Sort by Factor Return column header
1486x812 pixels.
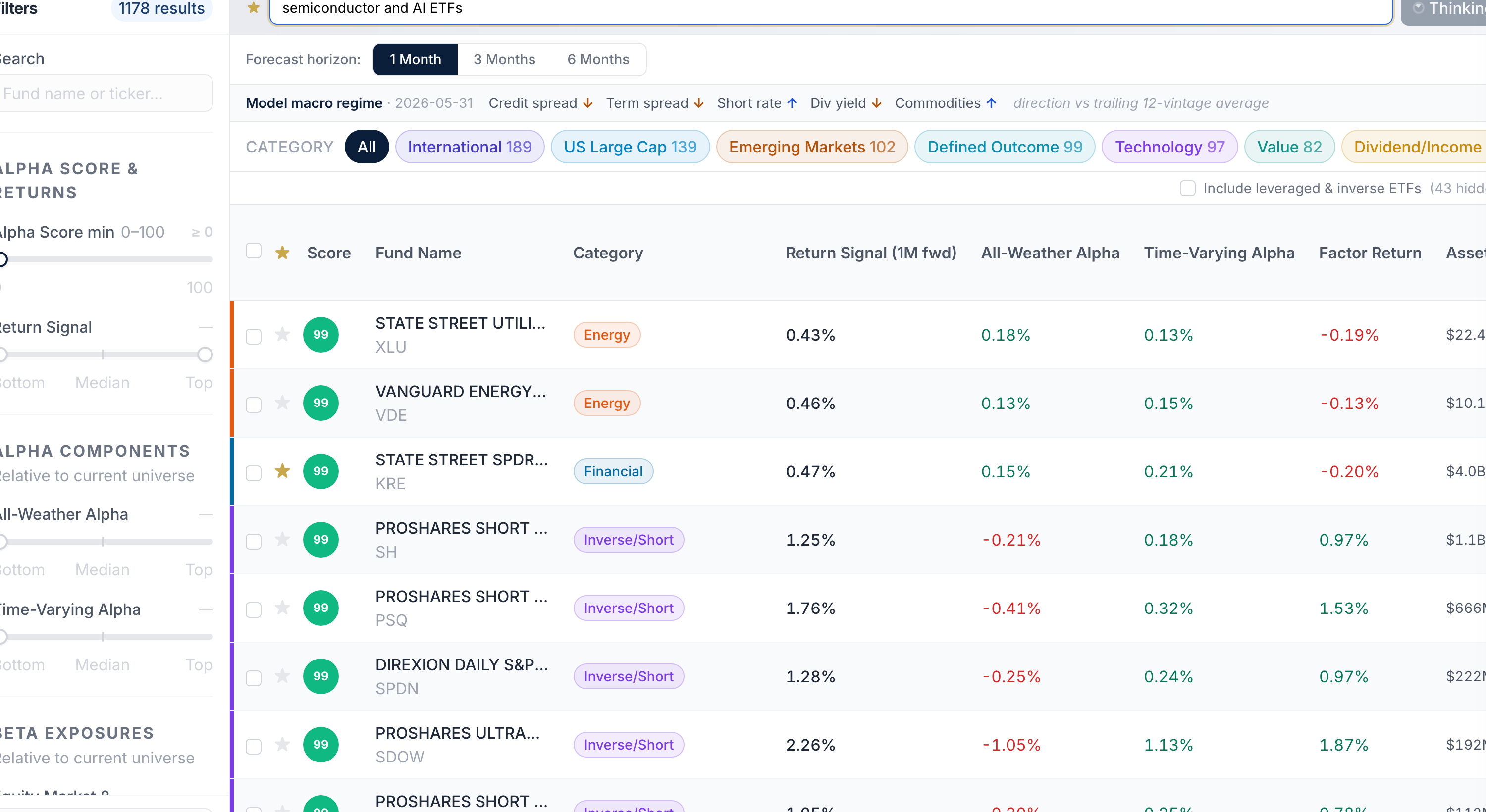tap(1370, 253)
